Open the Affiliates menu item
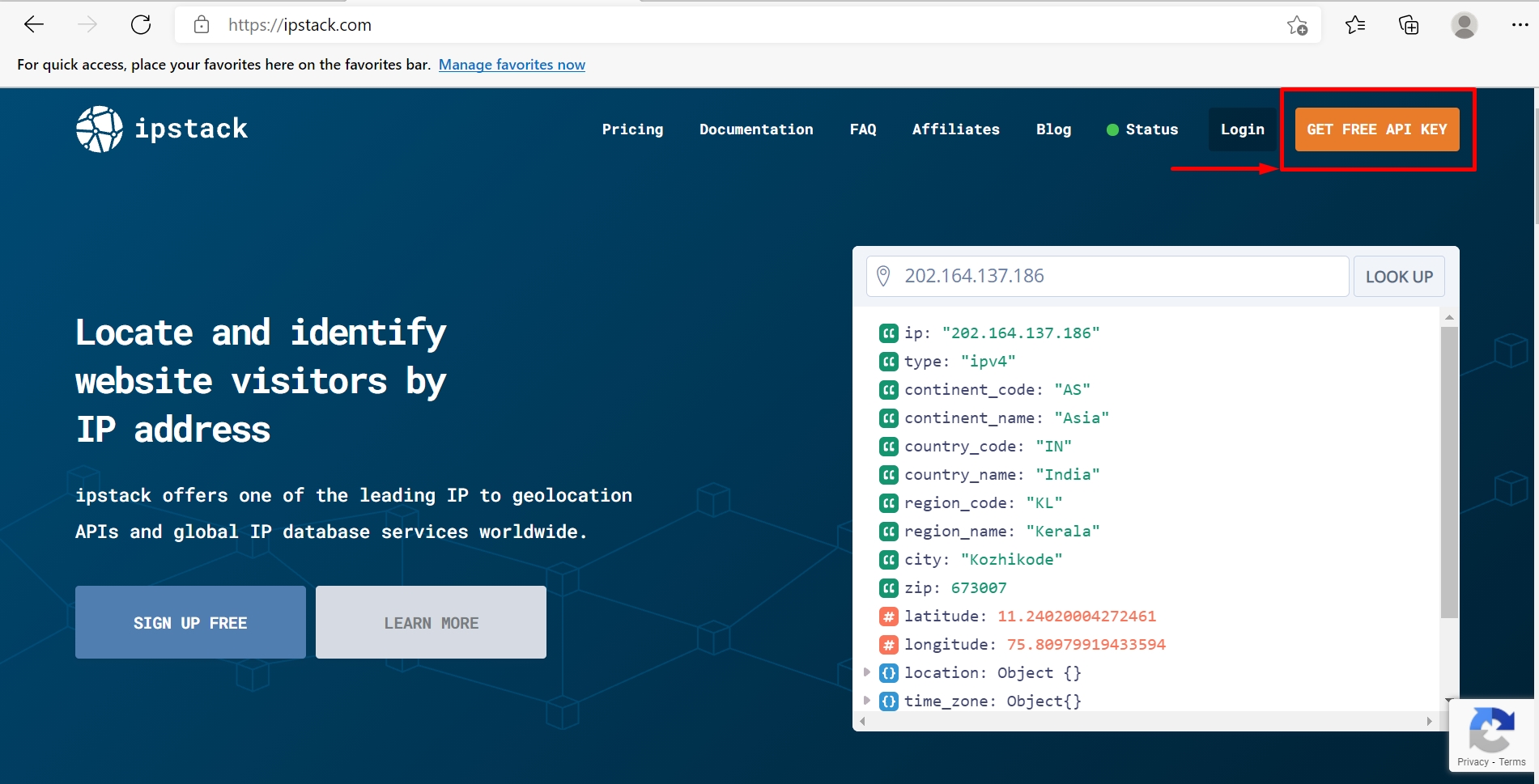Screen dimensions: 1539x784 click(x=956, y=129)
